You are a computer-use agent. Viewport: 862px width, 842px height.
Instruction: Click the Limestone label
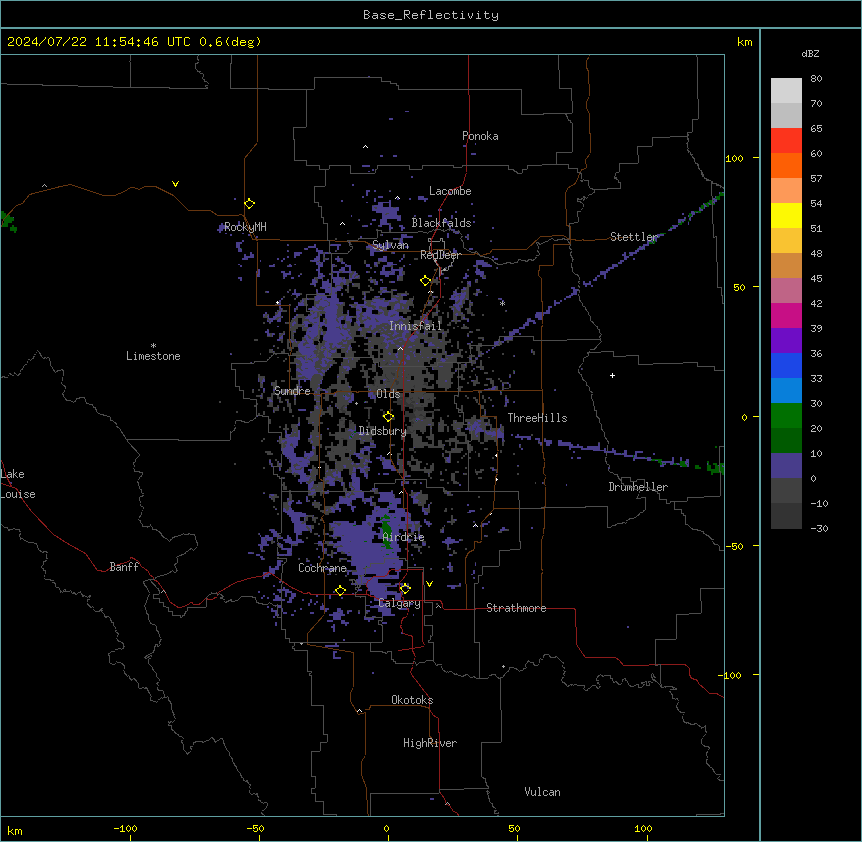coord(153,356)
